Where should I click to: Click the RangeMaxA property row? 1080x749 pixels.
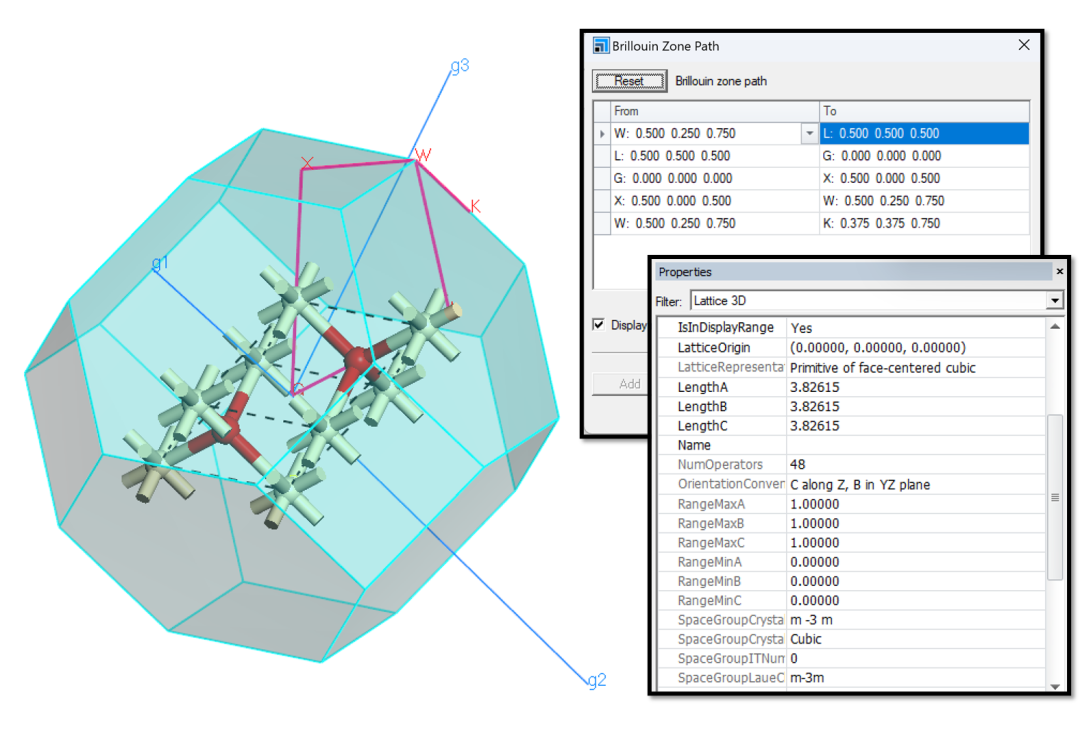pyautogui.click(x=851, y=504)
